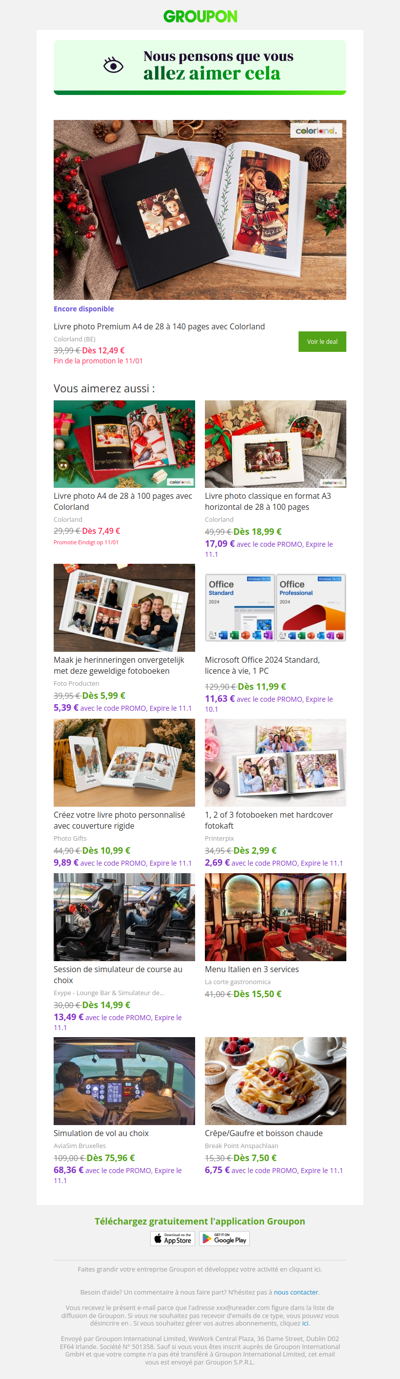The height and width of the screenshot is (1379, 400).
Task: Click the racing simulator session image
Action: (x=124, y=916)
